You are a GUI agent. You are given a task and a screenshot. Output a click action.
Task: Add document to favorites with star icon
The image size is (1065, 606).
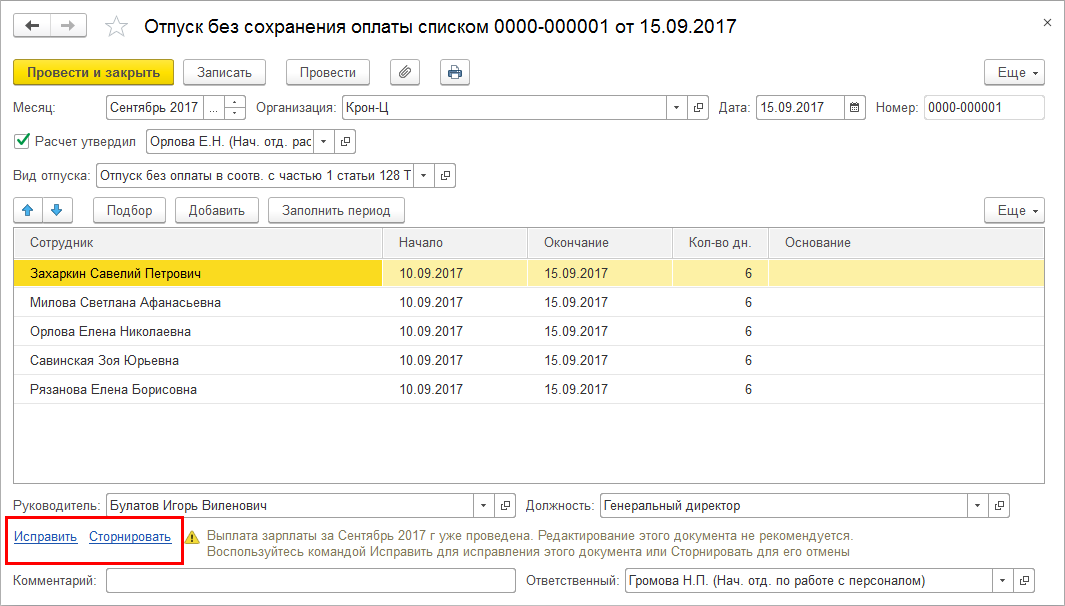coord(116,26)
